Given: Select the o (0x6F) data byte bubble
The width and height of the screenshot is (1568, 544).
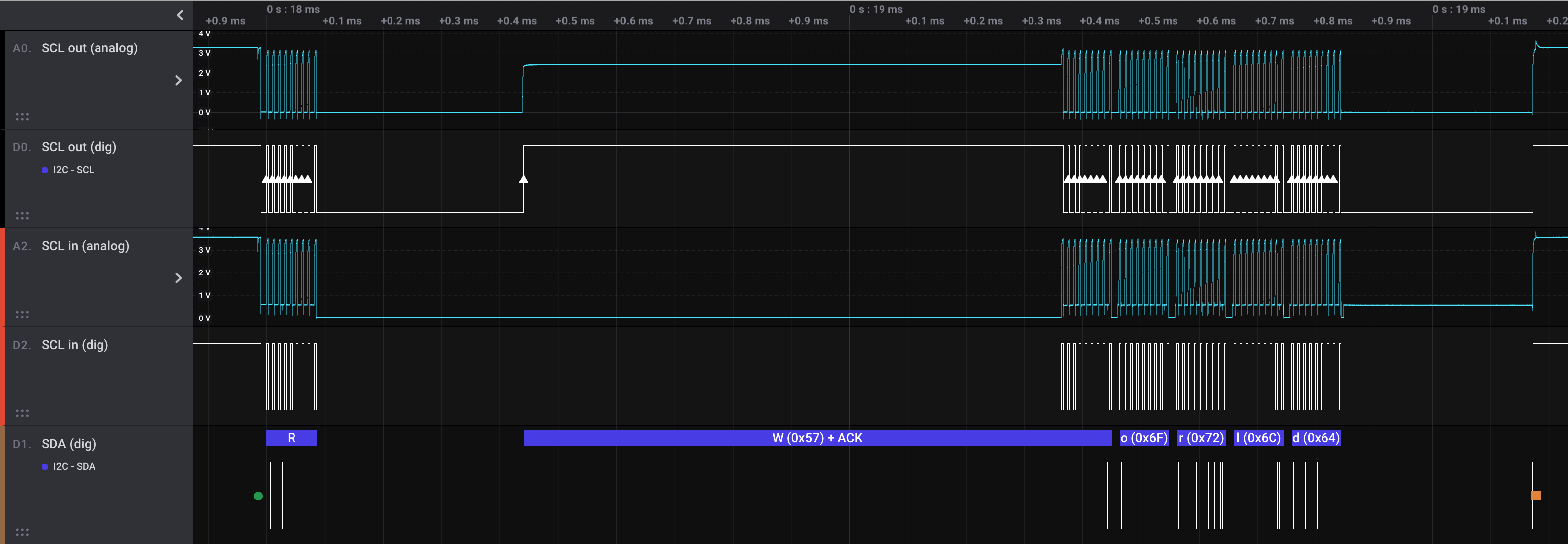Looking at the screenshot, I should point(1144,438).
